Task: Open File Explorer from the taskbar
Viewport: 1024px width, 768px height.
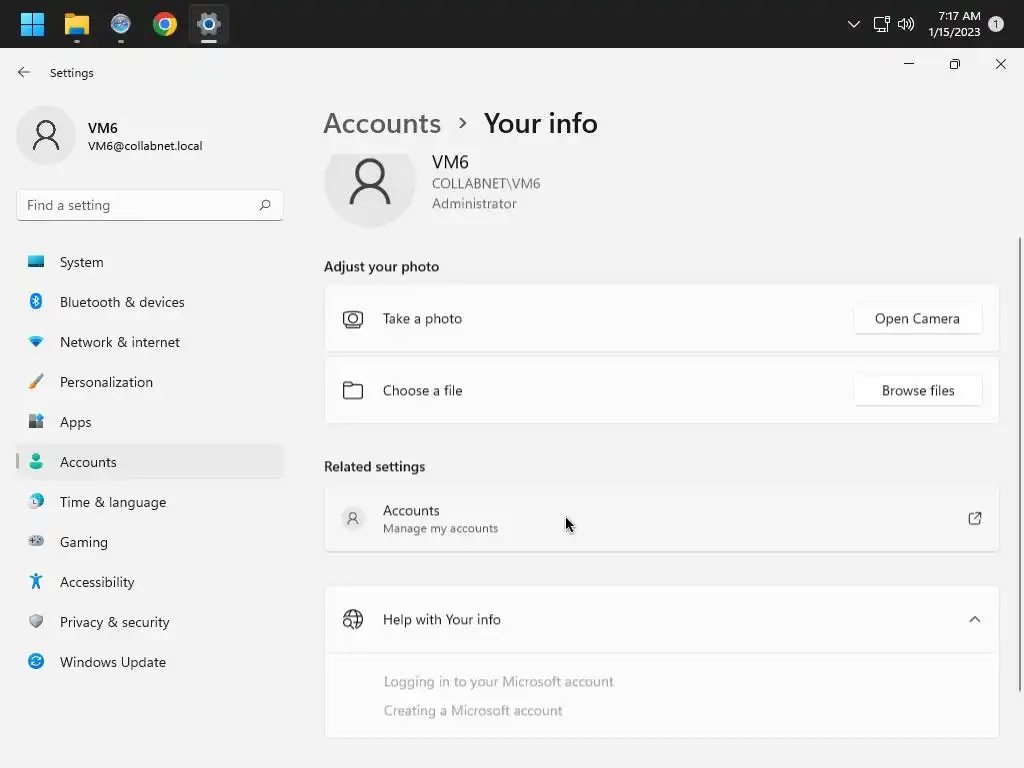Action: click(76, 24)
